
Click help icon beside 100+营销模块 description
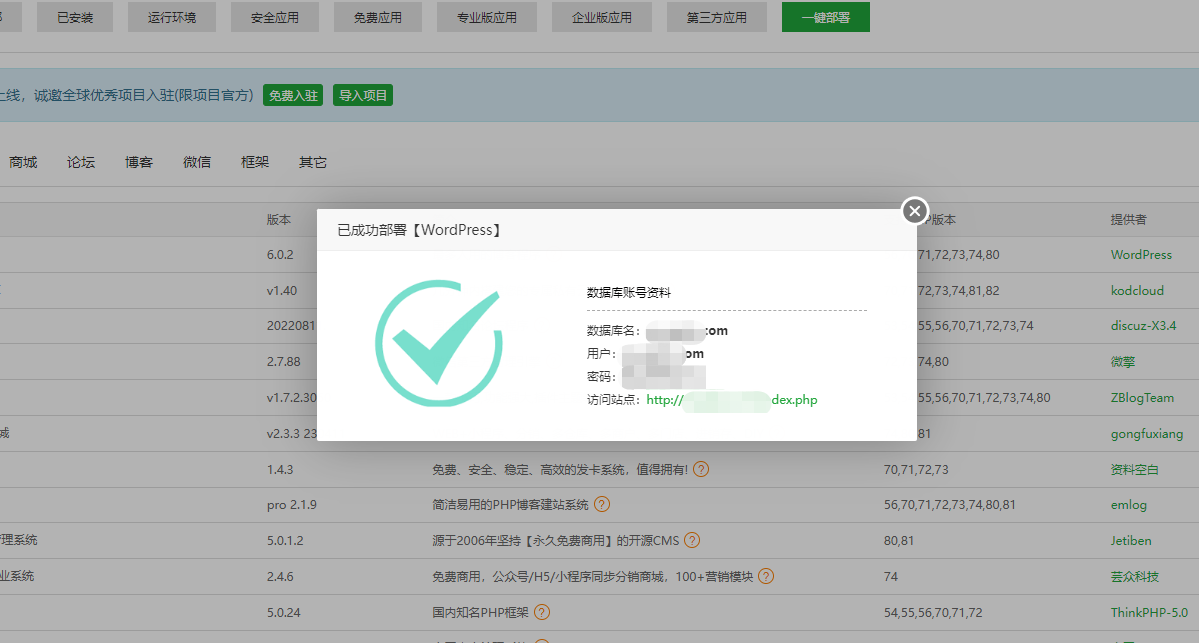766,576
